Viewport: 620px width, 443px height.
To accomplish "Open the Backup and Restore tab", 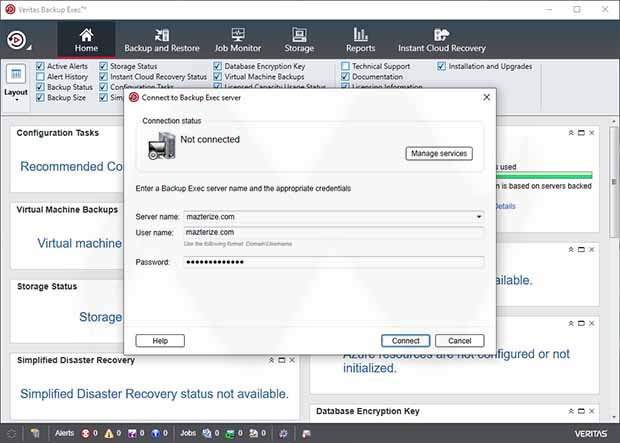I will (x=162, y=40).
